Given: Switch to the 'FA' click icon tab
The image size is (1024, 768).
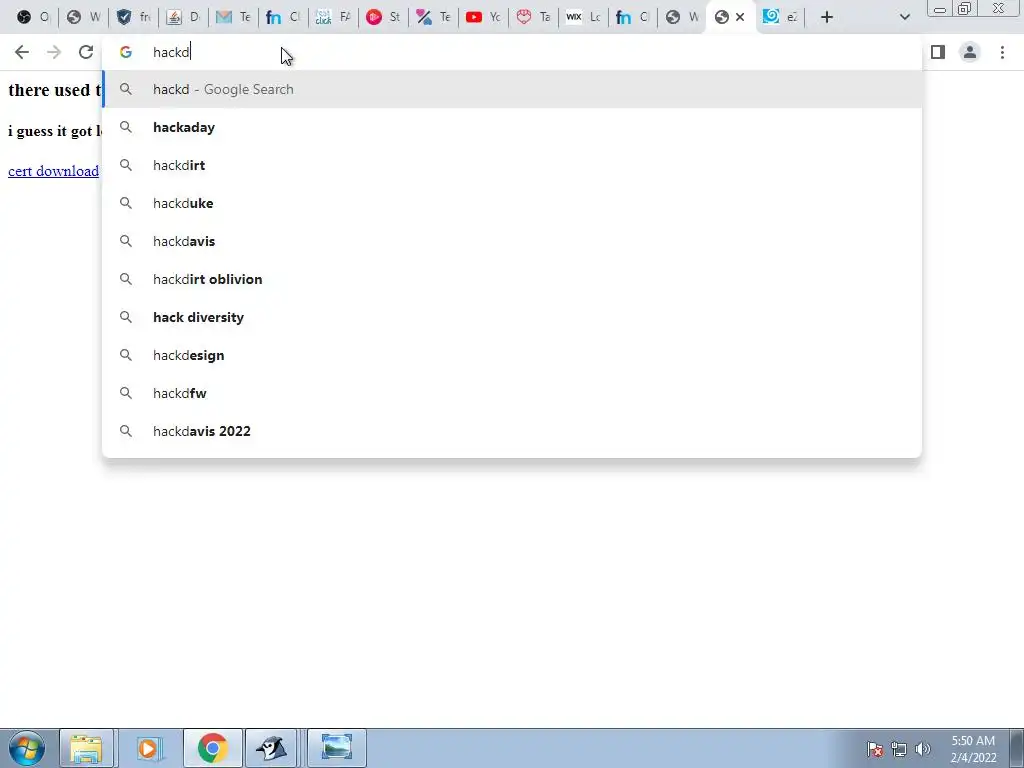Looking at the screenshot, I should pyautogui.click(x=333, y=18).
